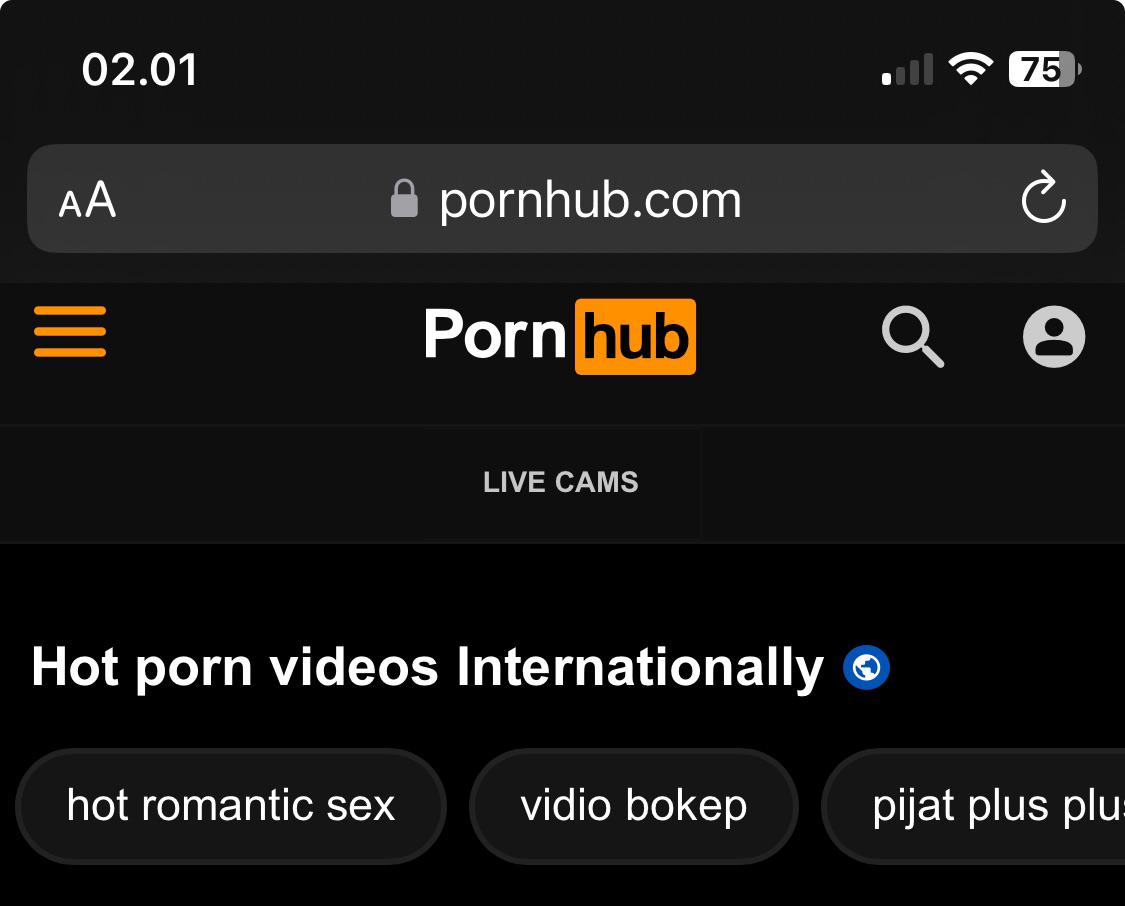Select the first search suggestion chip

tap(231, 806)
